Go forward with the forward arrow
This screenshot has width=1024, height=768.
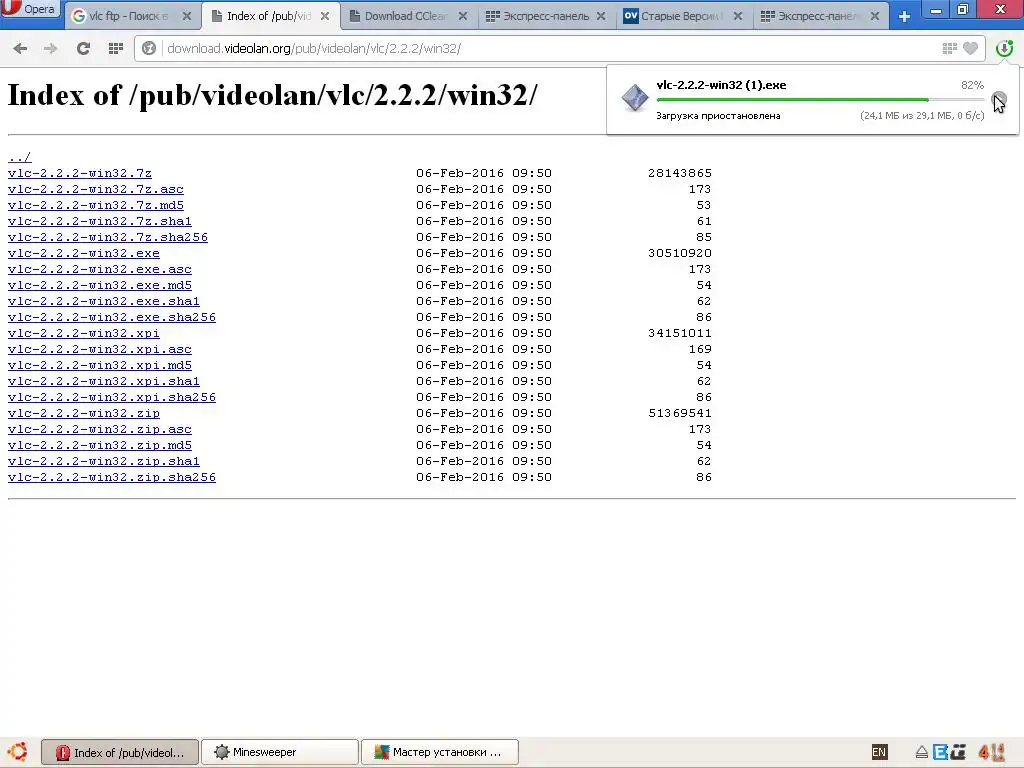coord(50,48)
